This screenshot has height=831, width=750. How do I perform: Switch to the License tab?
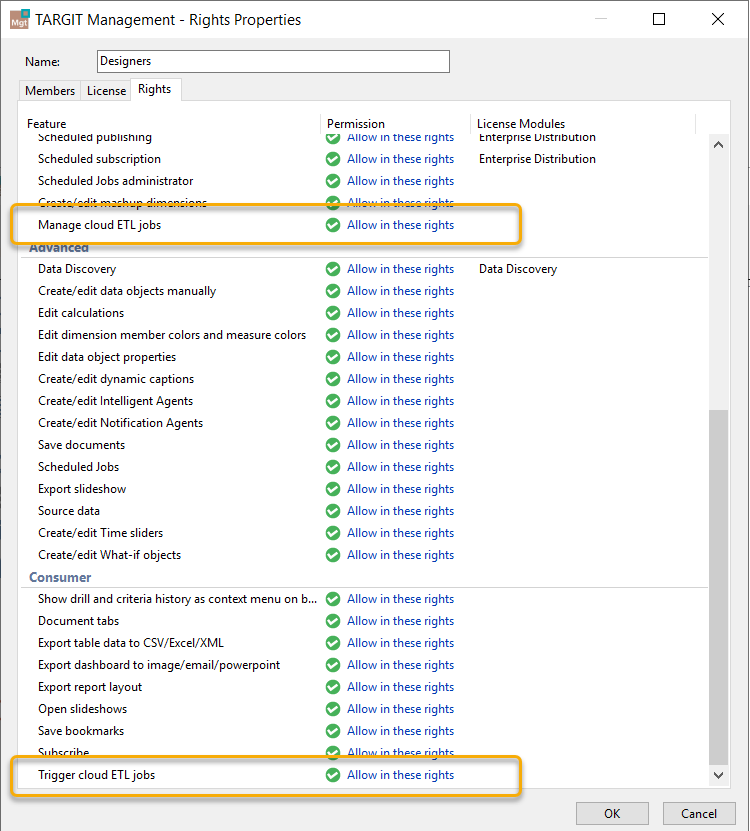pyautogui.click(x=106, y=91)
